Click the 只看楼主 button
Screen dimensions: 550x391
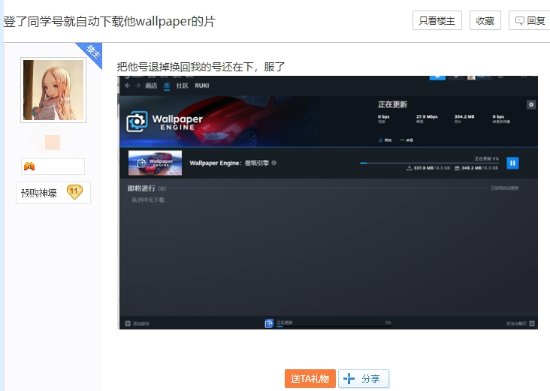[x=437, y=20]
